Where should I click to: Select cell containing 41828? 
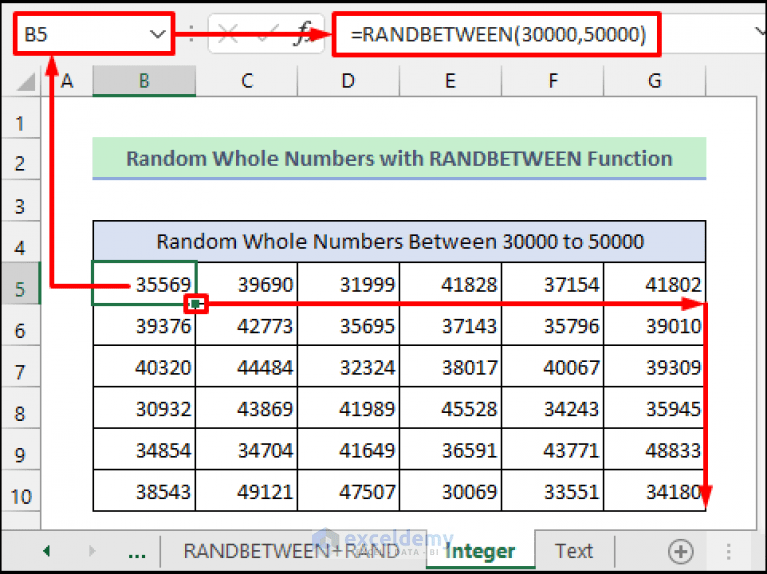tap(451, 283)
